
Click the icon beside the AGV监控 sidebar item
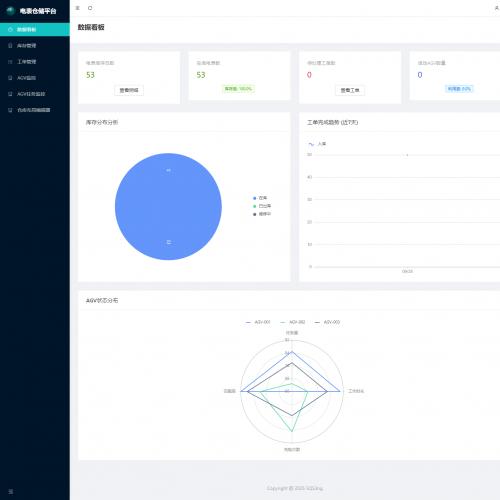(10, 78)
